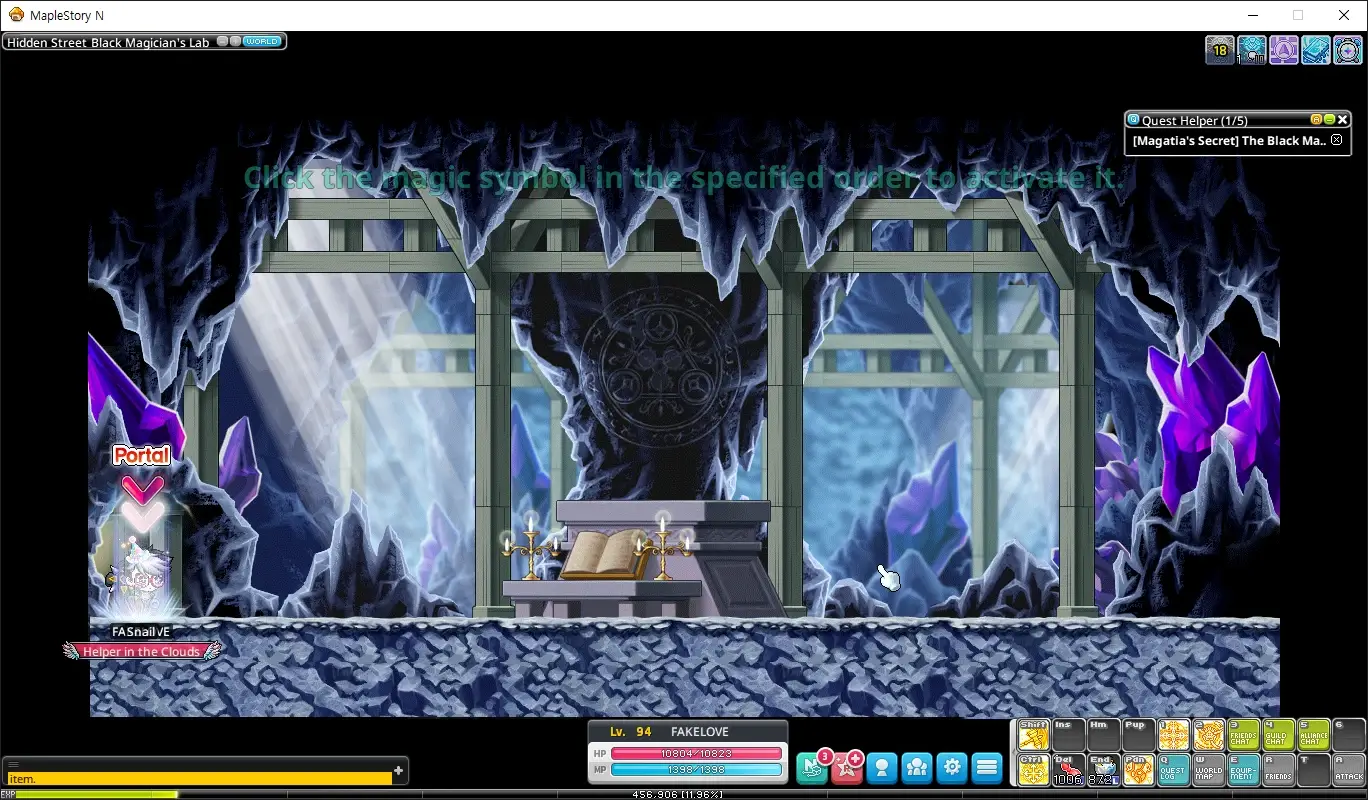This screenshot has width=1368, height=800.
Task: Open the chat menu lines icon
Action: 13,764
